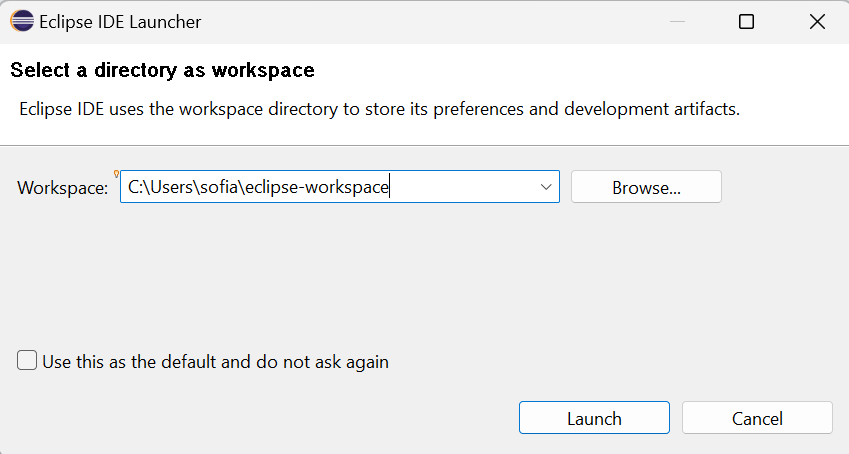Place cursor on 'sofia' in the workspace path
Screen dimensions: 849x454
point(219,187)
